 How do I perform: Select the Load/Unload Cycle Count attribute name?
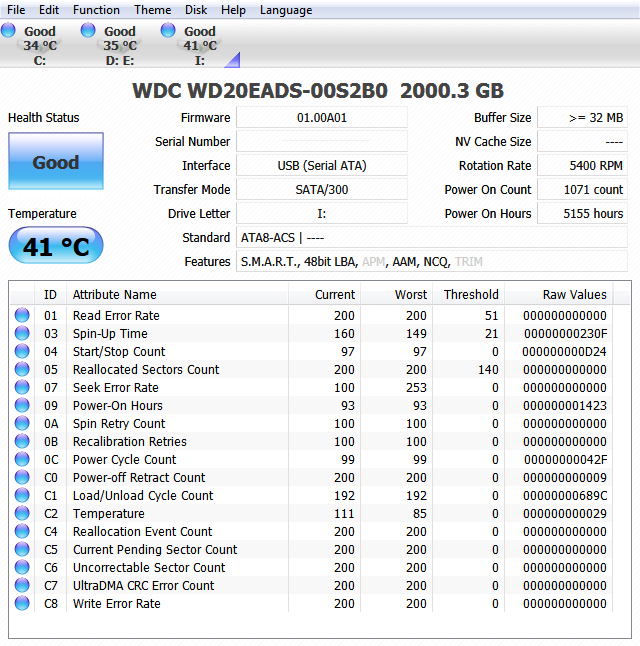pyautogui.click(x=143, y=496)
